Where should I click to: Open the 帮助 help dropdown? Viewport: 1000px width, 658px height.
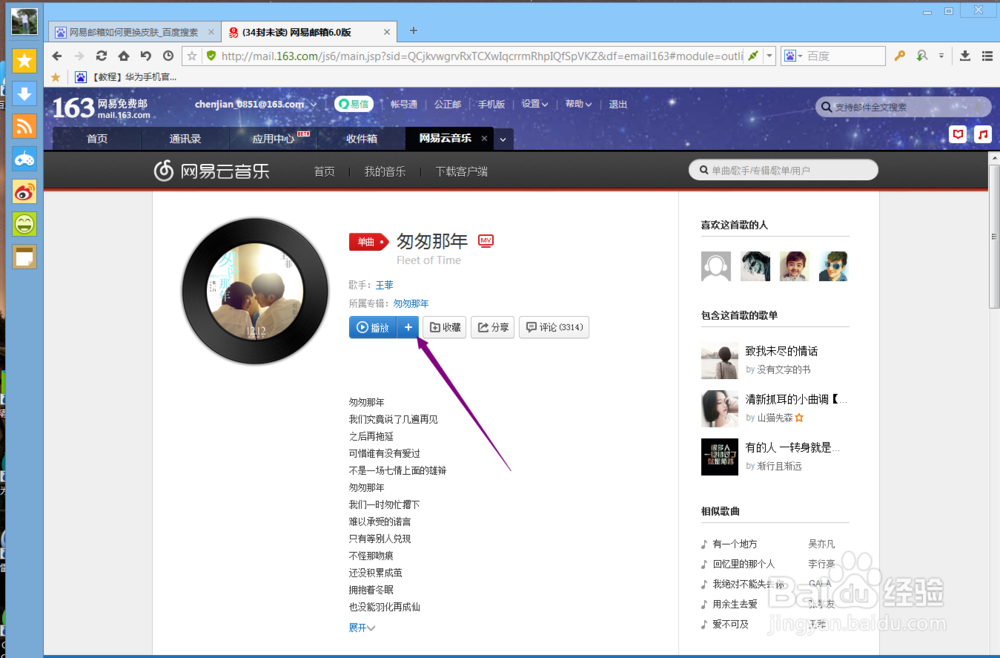pyautogui.click(x=578, y=104)
